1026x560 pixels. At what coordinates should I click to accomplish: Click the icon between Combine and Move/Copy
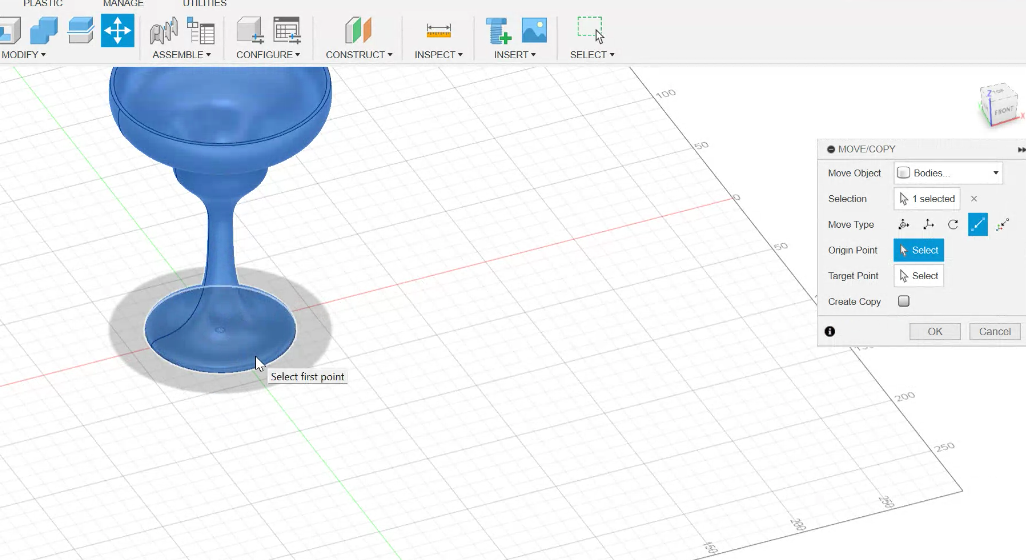point(80,30)
